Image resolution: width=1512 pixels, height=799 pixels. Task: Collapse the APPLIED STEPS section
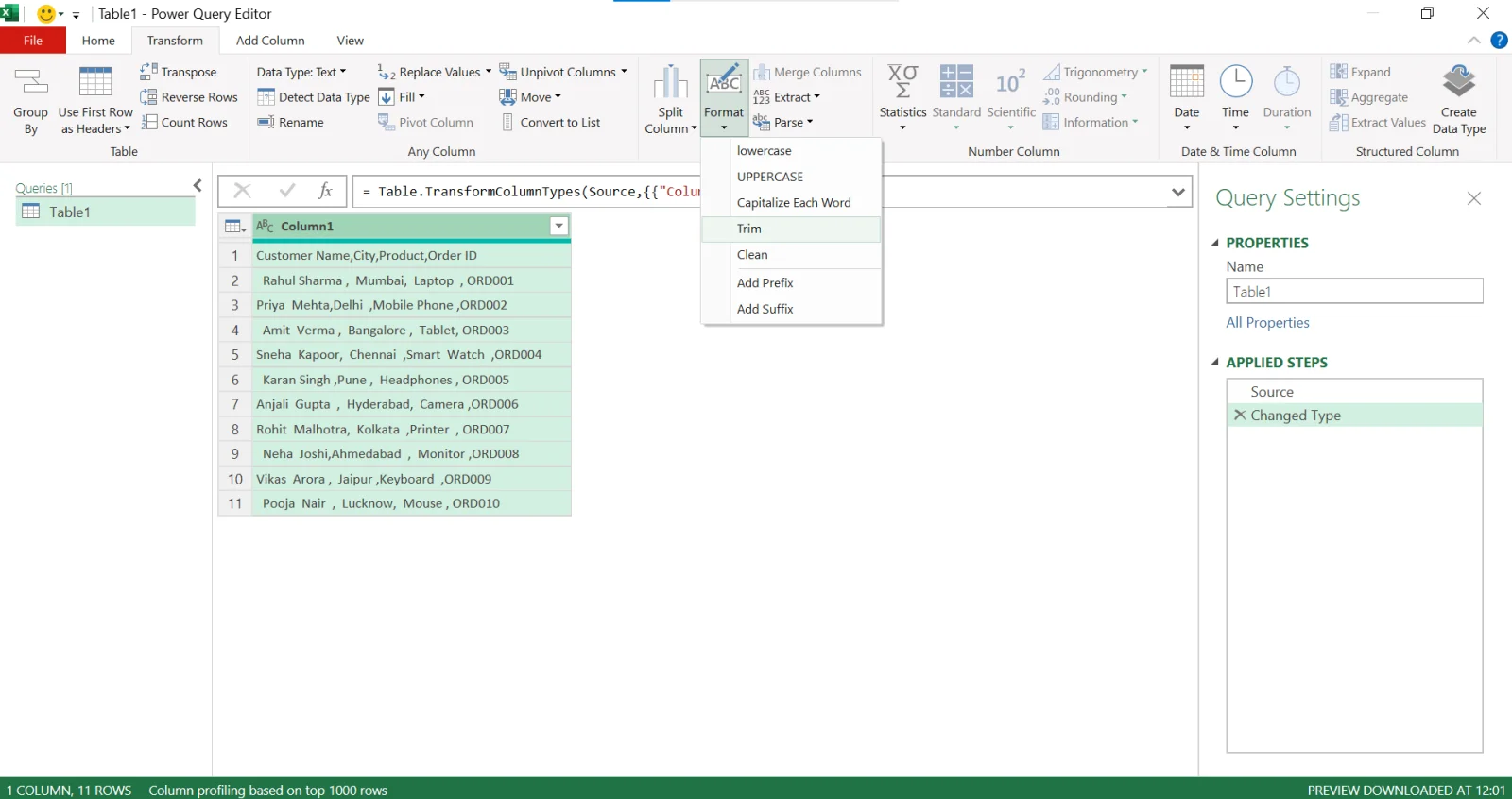point(1215,363)
